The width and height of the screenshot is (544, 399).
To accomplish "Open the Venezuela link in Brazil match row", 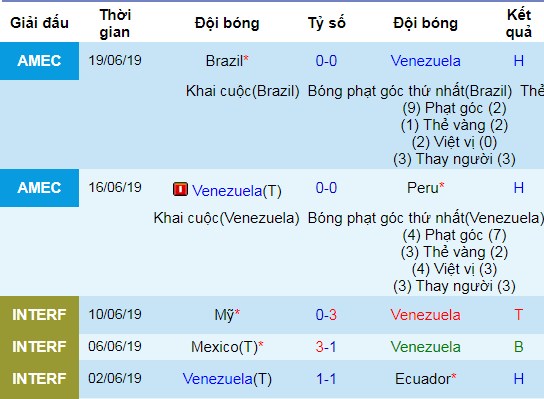I will click(425, 61).
